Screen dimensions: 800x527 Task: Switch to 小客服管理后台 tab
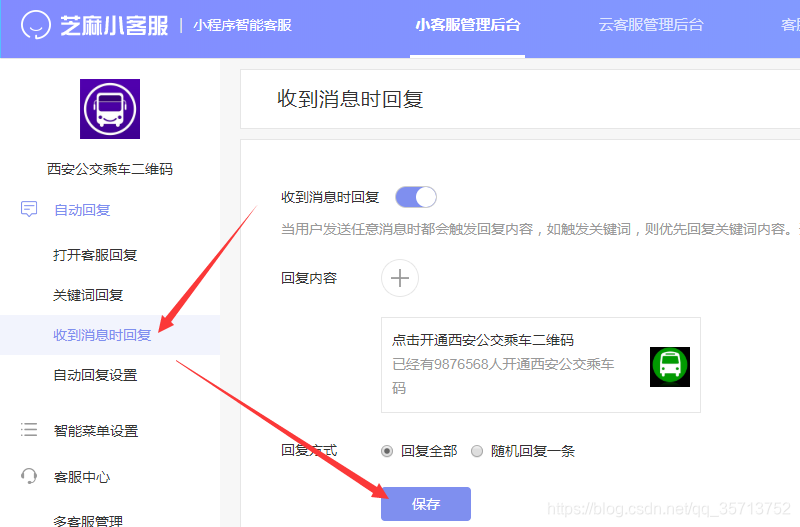(x=467, y=25)
